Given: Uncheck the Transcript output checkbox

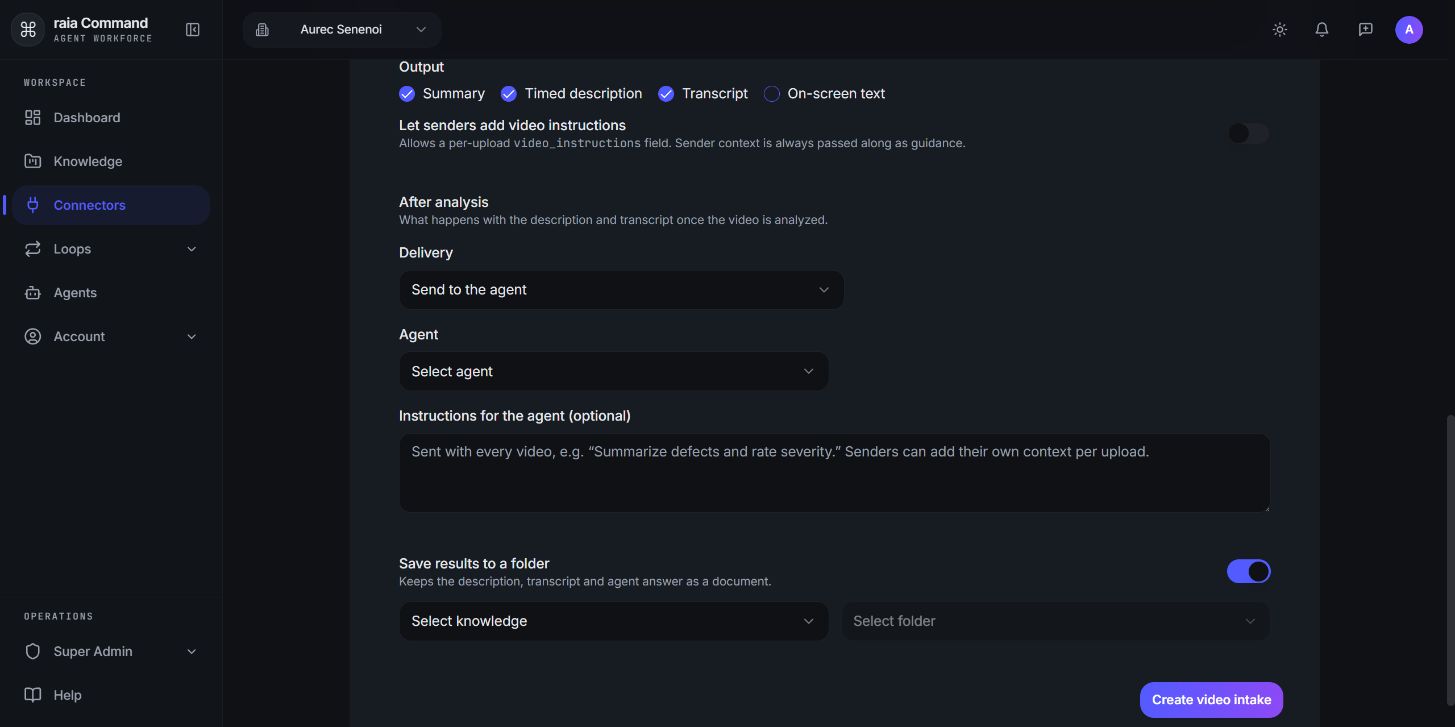Looking at the screenshot, I should click(666, 94).
